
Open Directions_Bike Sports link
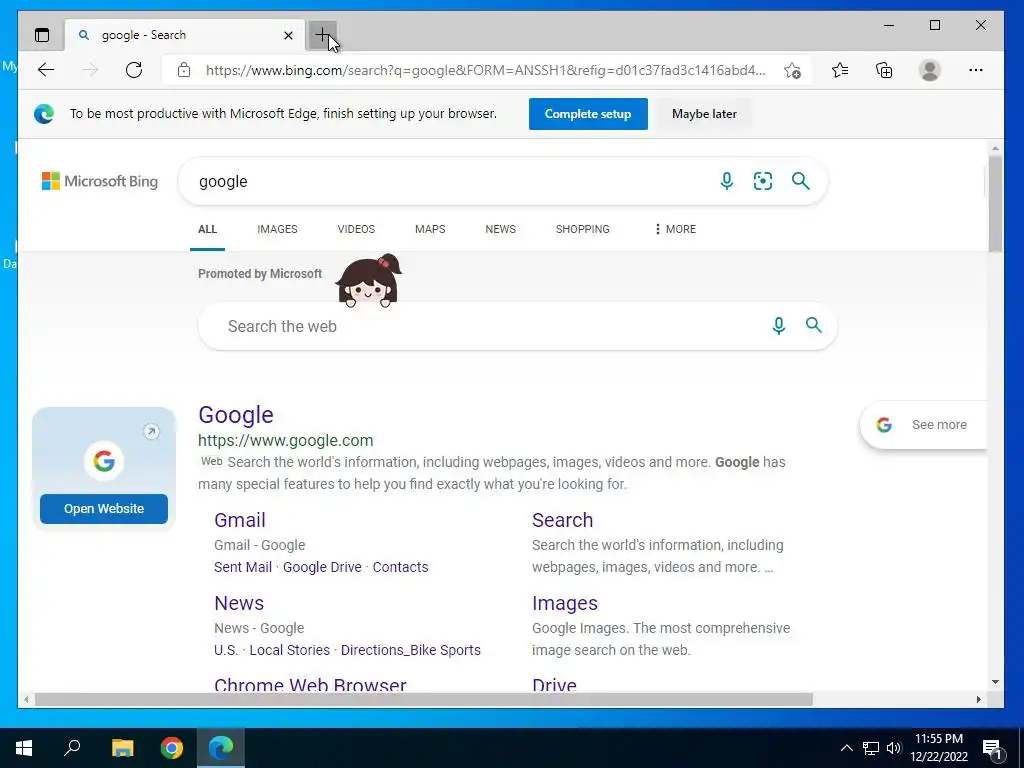pos(411,650)
